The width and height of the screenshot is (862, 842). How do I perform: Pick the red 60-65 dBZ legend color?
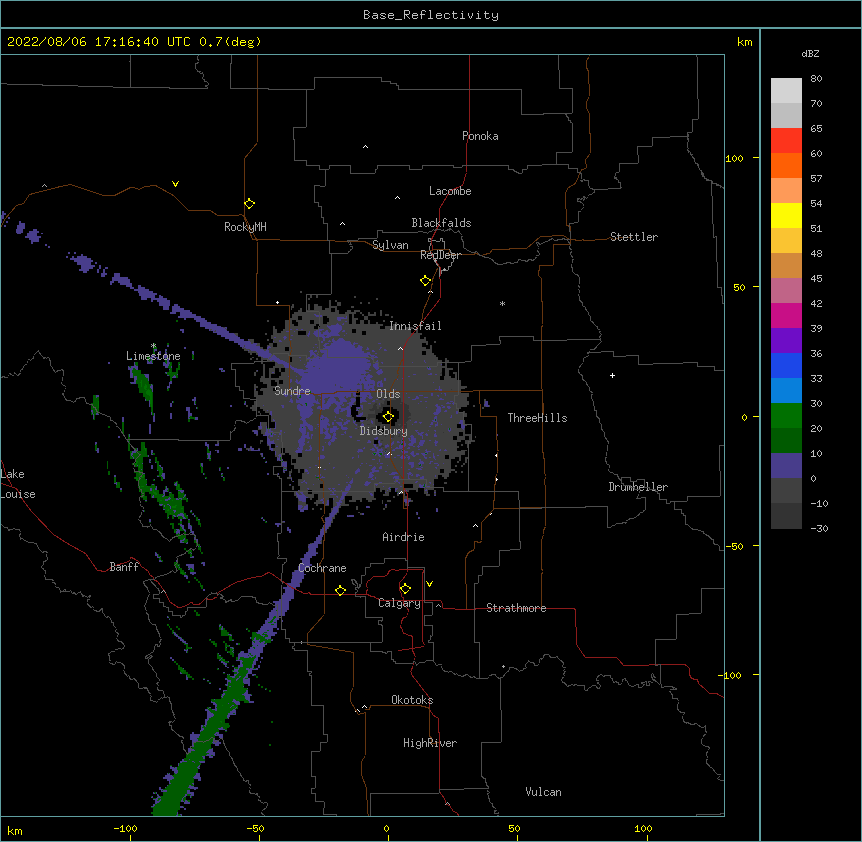click(x=786, y=141)
